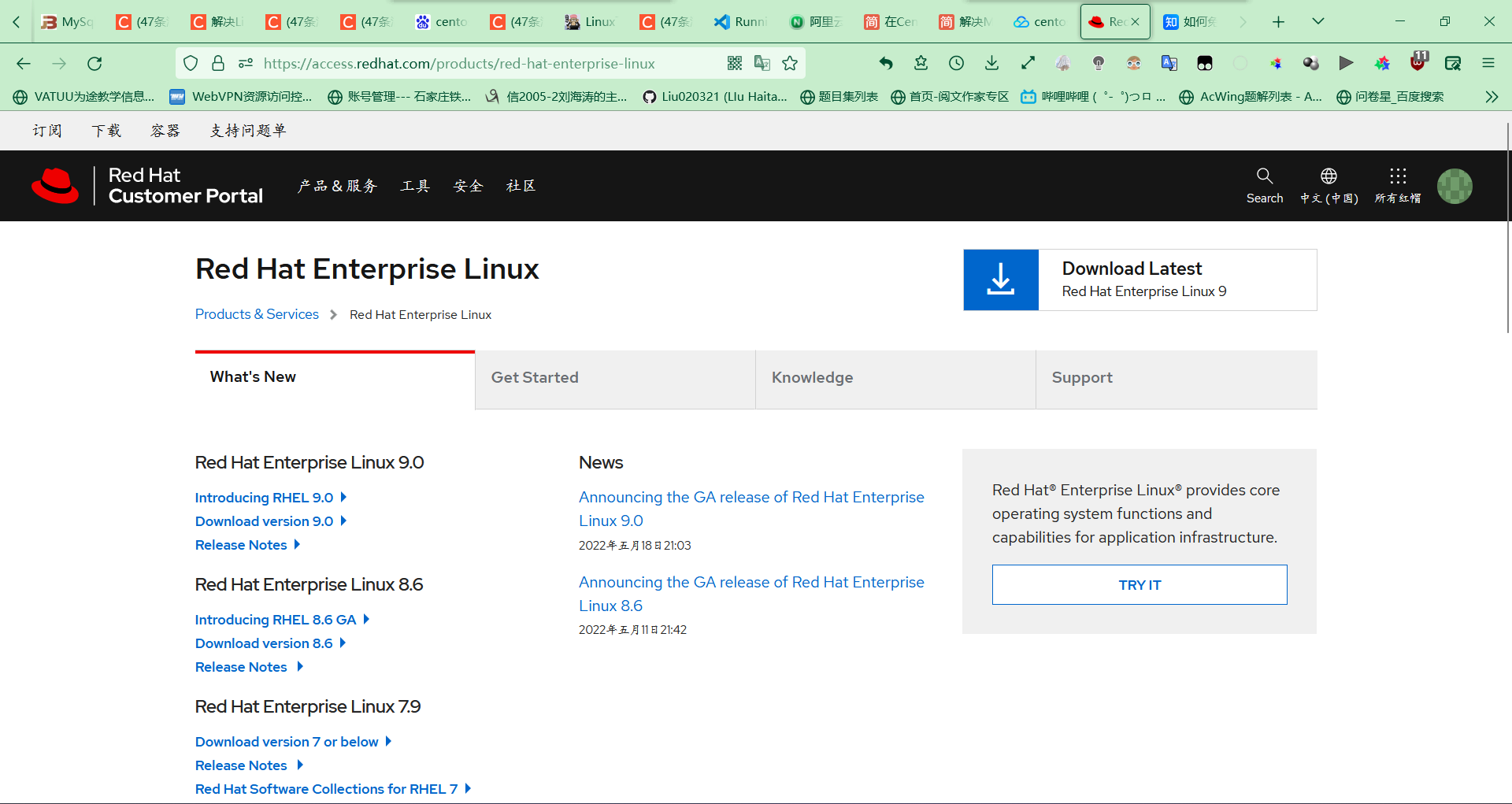Click the undo arrow toolbar icon
Screen dimensions: 1512x804
pos(886,64)
